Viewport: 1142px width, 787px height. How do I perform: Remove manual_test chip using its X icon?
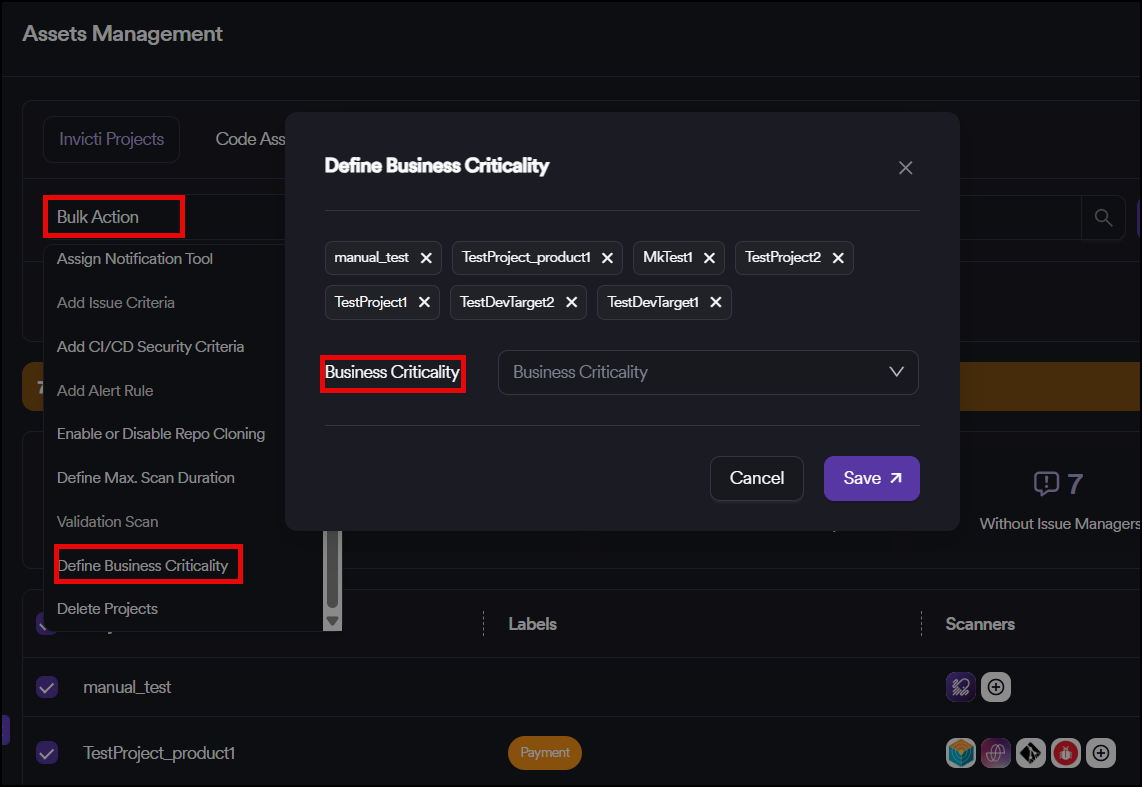pyautogui.click(x=426, y=258)
